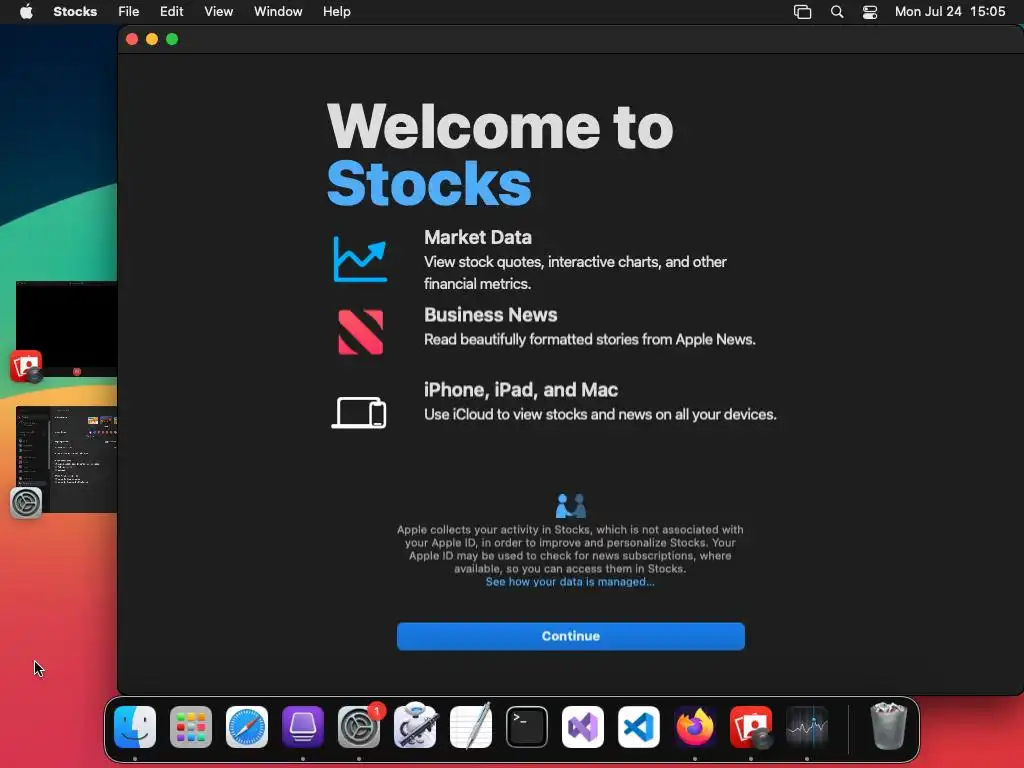Minimize the Stocks window with yellow button

coord(152,39)
